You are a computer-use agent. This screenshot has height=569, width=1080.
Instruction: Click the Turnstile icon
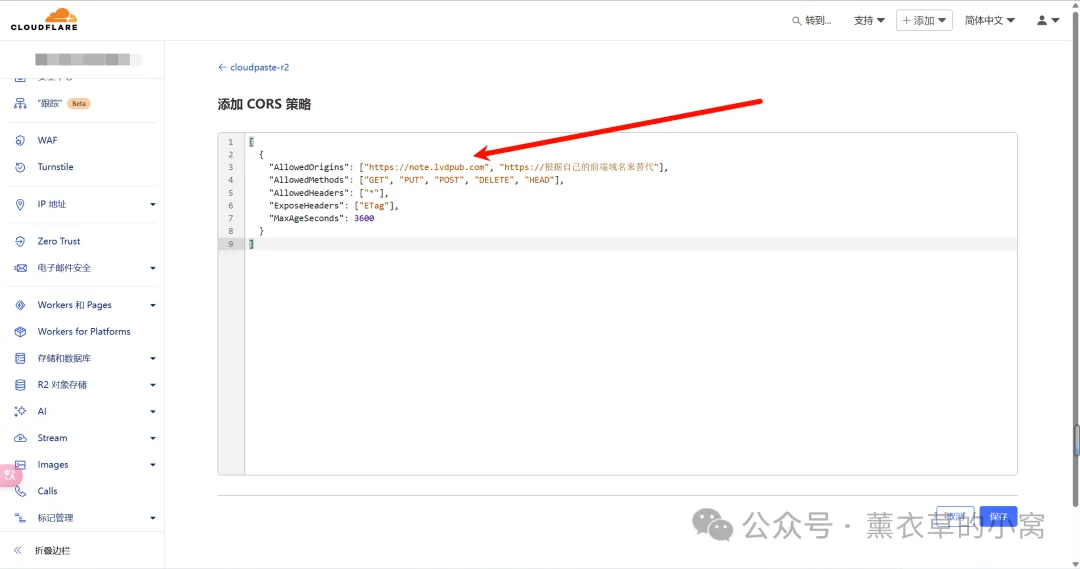click(x=20, y=167)
